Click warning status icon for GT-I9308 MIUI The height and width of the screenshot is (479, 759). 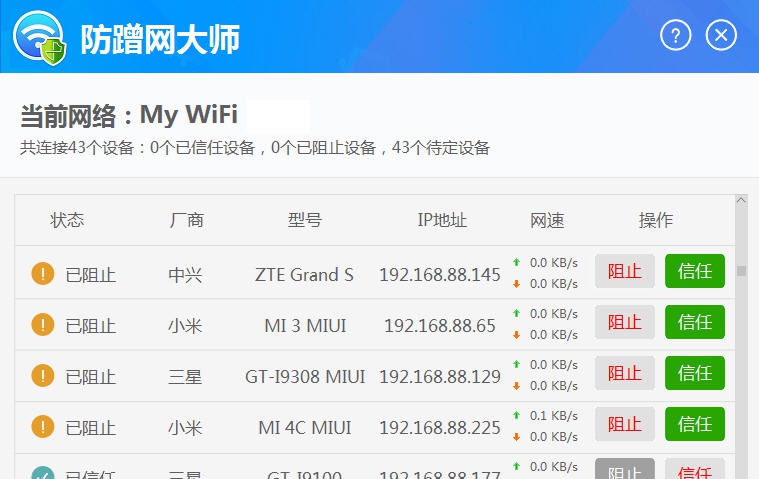[43, 375]
